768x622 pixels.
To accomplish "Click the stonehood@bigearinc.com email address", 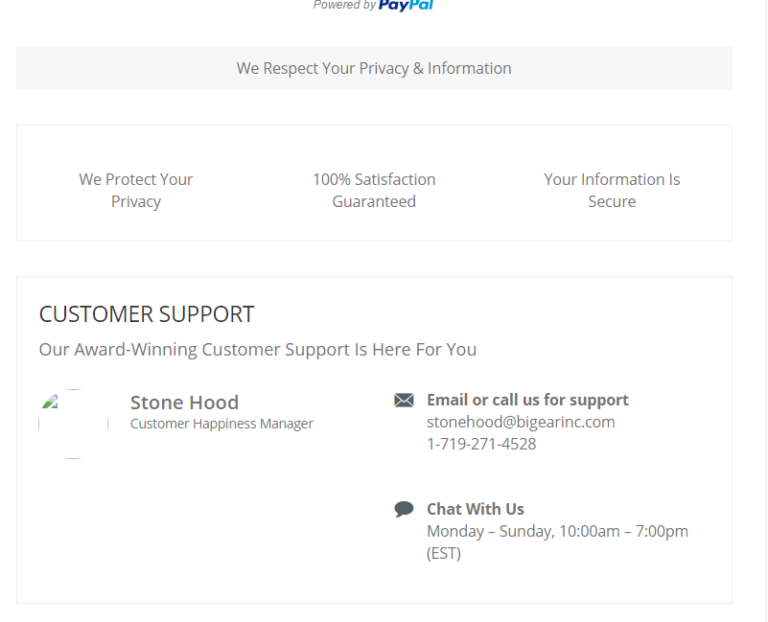I will 521,422.
